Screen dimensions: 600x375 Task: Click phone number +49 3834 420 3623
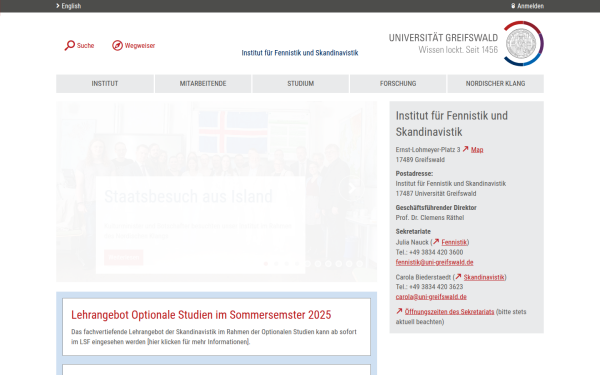coord(436,287)
